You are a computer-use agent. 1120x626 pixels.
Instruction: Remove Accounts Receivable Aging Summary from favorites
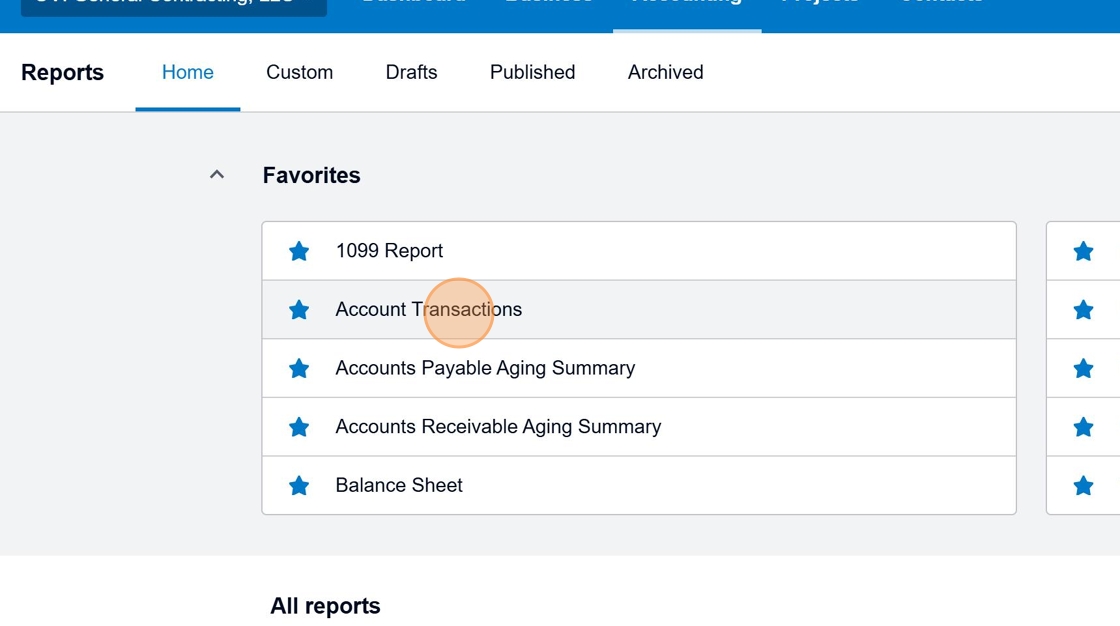click(299, 427)
